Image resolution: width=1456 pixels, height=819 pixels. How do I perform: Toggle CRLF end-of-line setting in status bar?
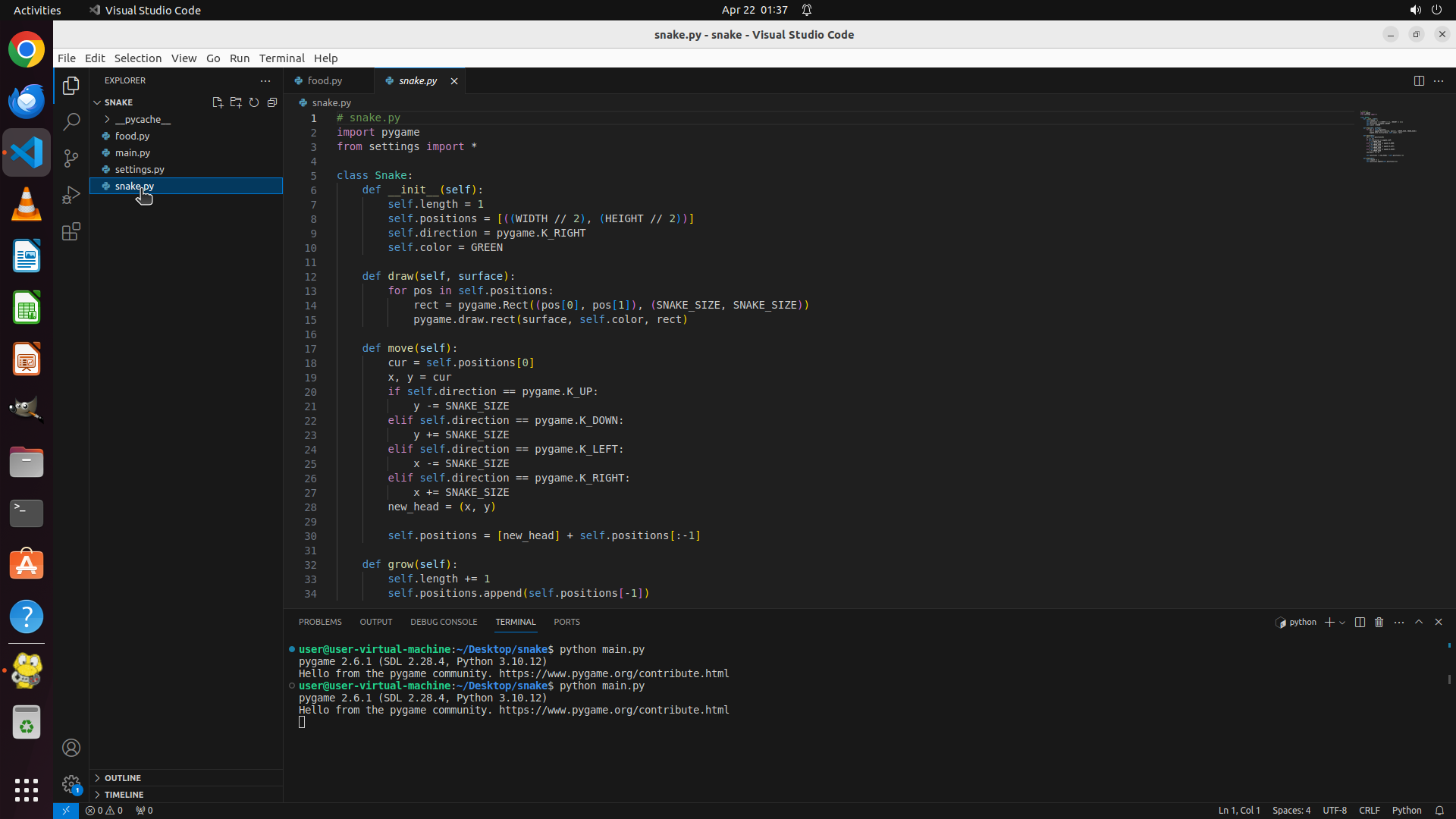[1369, 810]
